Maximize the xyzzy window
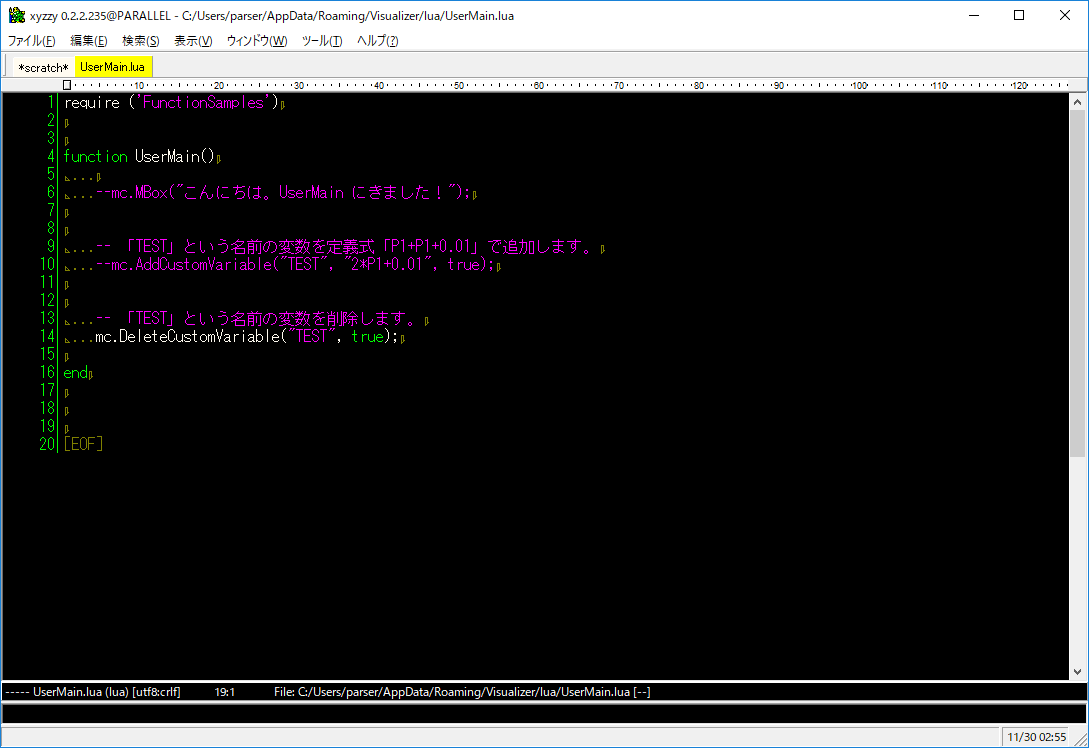Viewport: 1089px width, 748px height. click(1019, 15)
